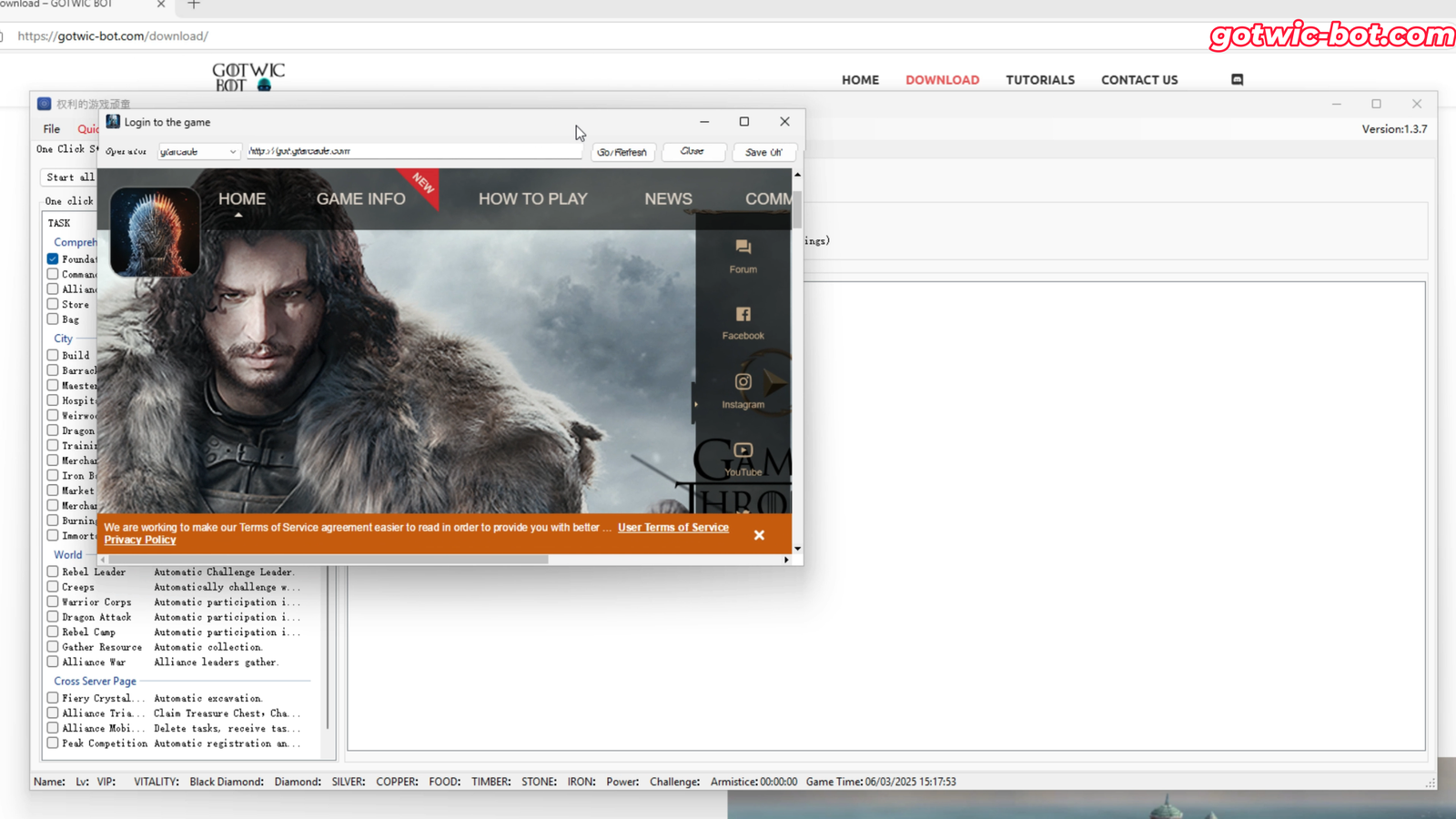Click the Login to the game window icon

click(113, 121)
